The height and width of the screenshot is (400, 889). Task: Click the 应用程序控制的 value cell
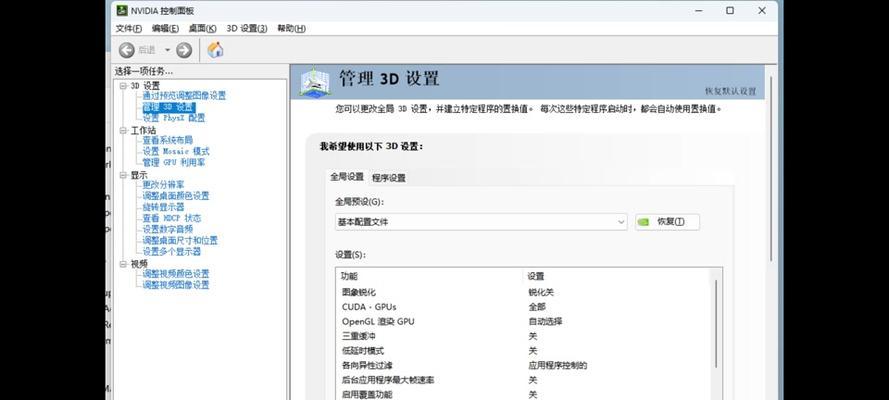558,366
